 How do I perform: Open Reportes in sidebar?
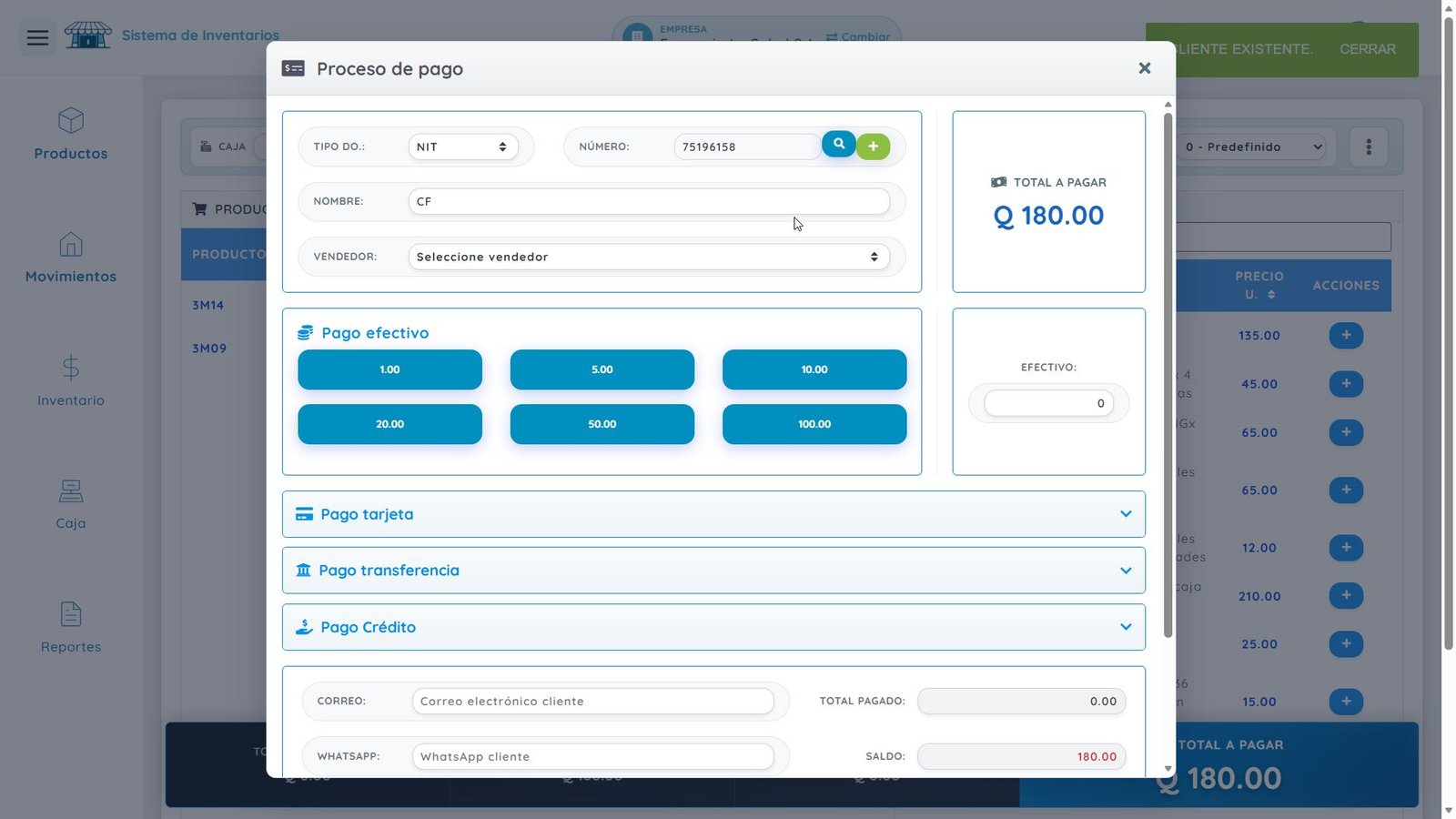(x=71, y=628)
